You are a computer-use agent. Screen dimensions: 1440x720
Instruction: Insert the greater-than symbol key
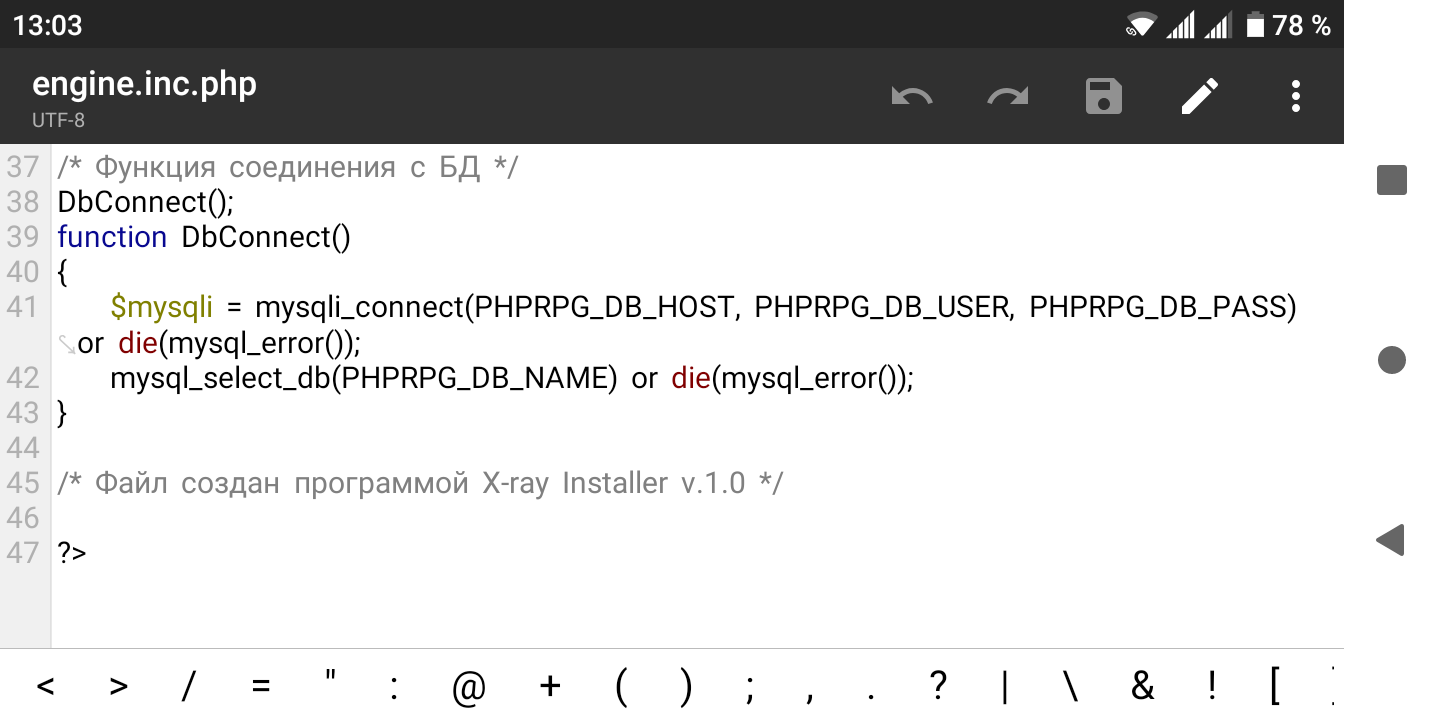coord(118,686)
